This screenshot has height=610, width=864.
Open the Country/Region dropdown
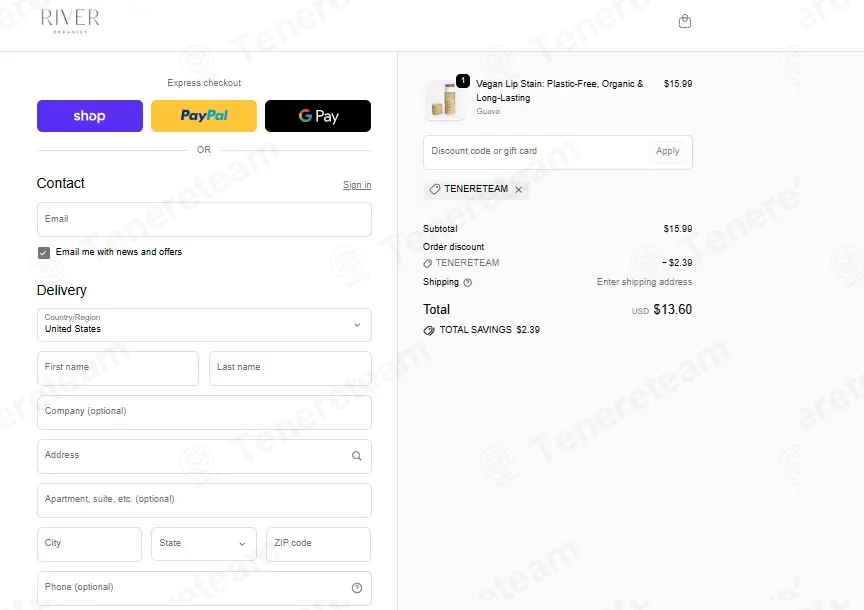pyautogui.click(x=204, y=325)
